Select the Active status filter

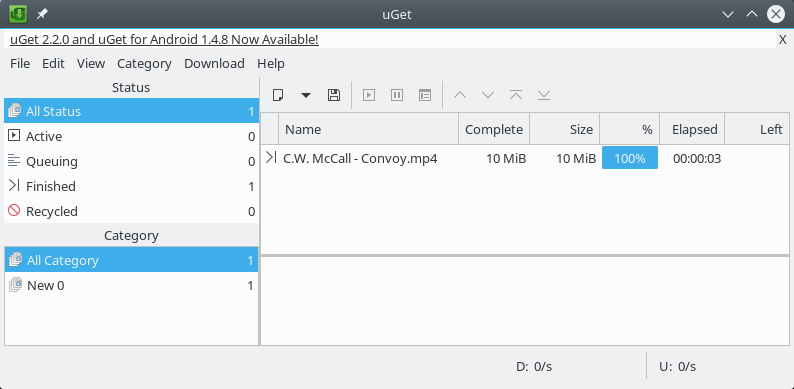pos(131,136)
